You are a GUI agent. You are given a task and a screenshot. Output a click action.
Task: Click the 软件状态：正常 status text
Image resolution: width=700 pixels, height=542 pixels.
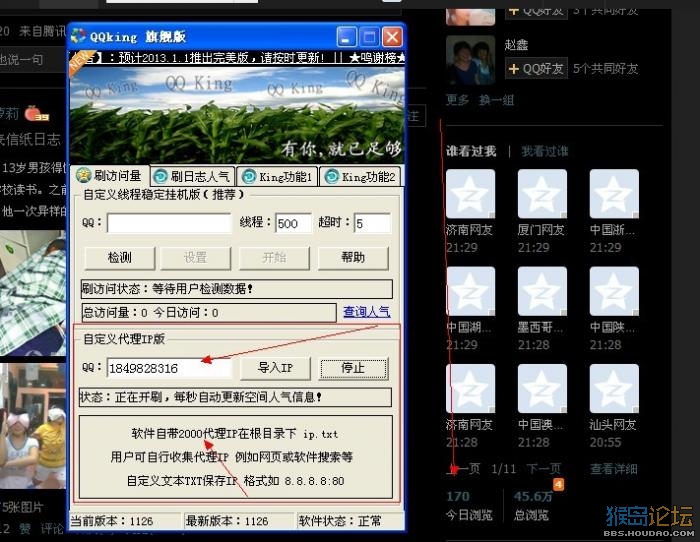coord(340,521)
